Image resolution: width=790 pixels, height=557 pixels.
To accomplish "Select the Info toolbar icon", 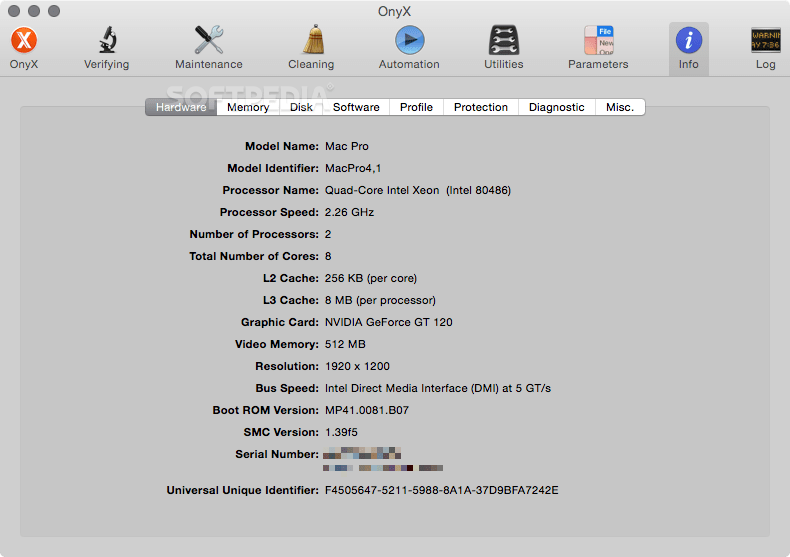I will coord(689,40).
